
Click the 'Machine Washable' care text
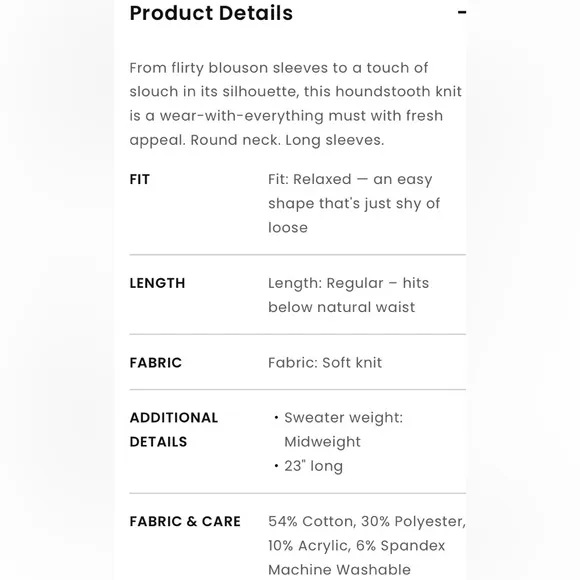[340, 570]
